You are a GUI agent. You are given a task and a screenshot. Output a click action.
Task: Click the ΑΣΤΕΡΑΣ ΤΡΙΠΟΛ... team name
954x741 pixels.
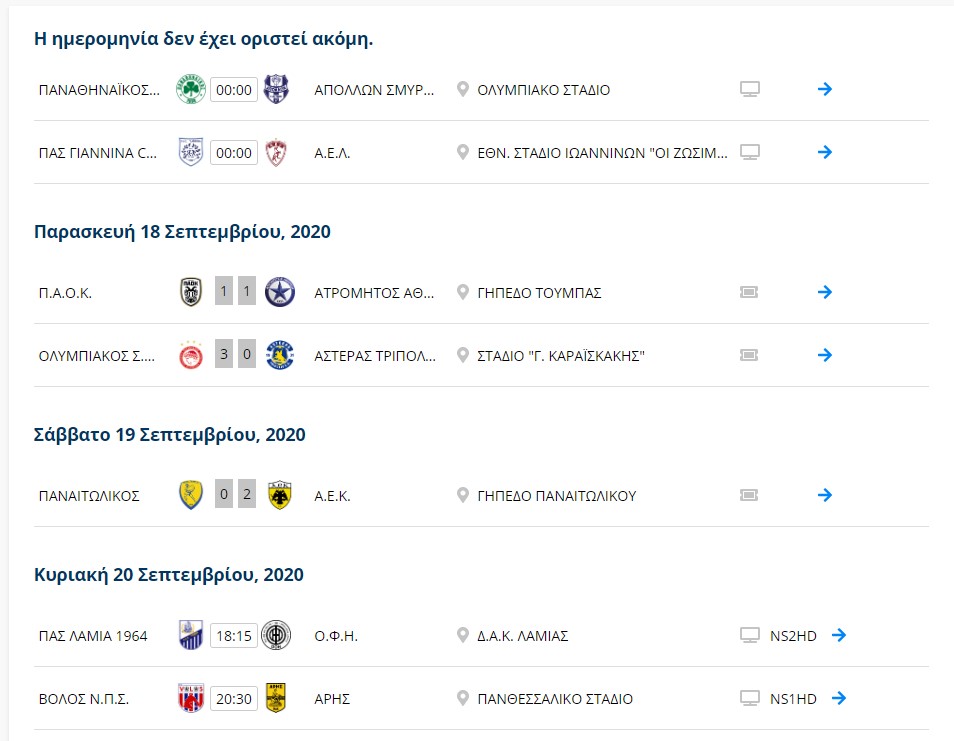point(375,356)
